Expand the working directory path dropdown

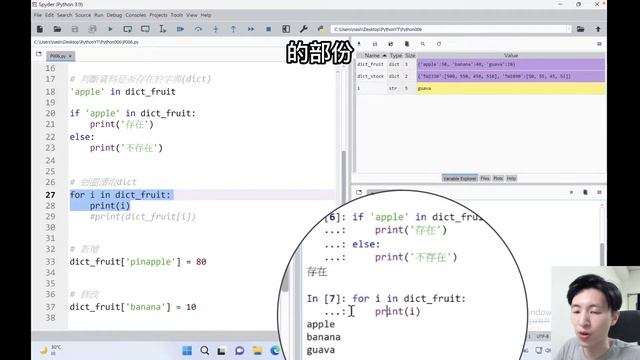[568, 29]
